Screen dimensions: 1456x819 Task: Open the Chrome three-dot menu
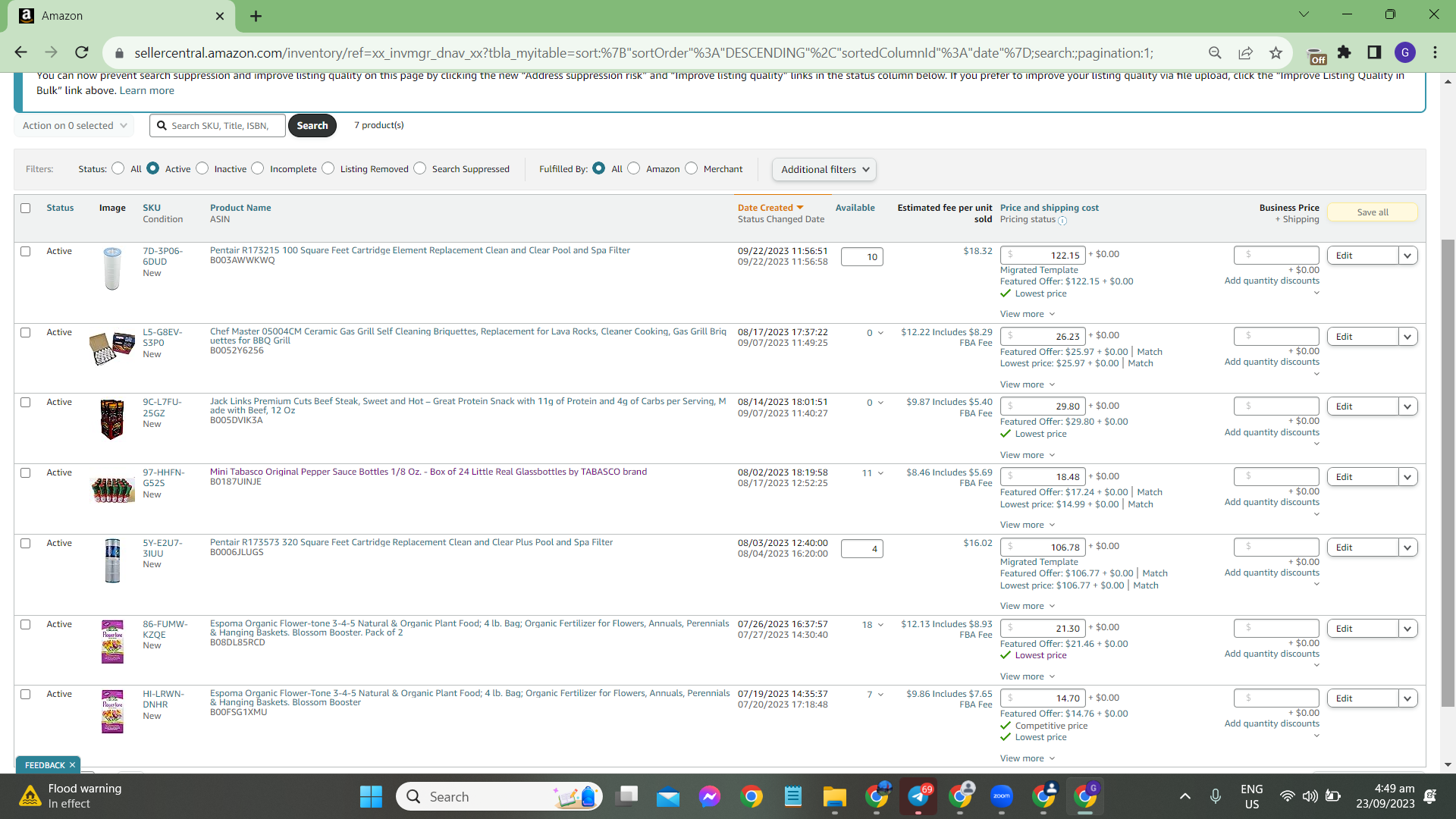(x=1435, y=52)
